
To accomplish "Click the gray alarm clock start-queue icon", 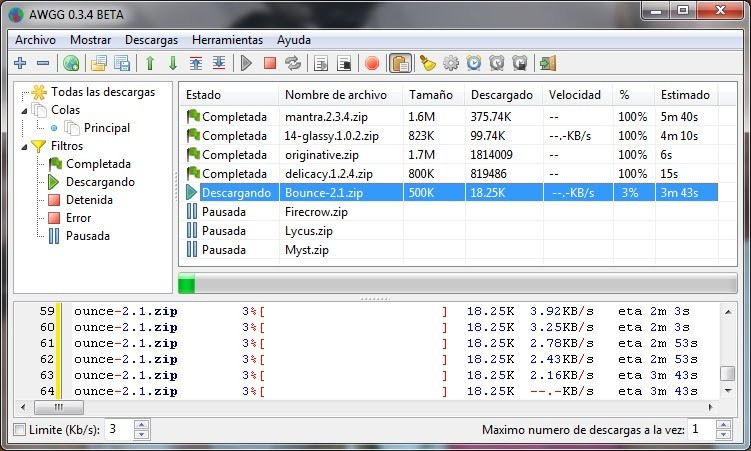I will pyautogui.click(x=497, y=63).
